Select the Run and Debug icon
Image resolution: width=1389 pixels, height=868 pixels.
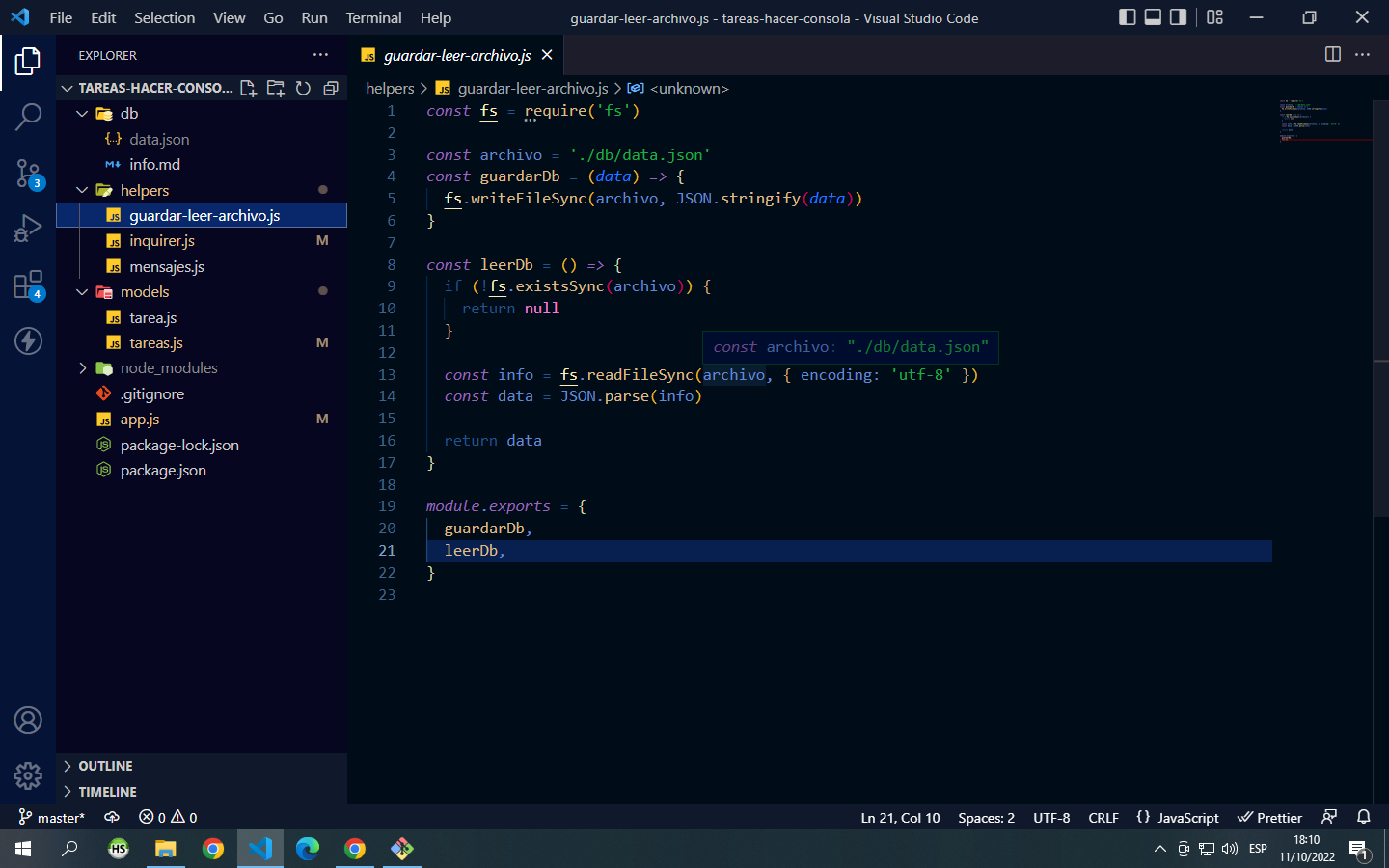(x=28, y=228)
